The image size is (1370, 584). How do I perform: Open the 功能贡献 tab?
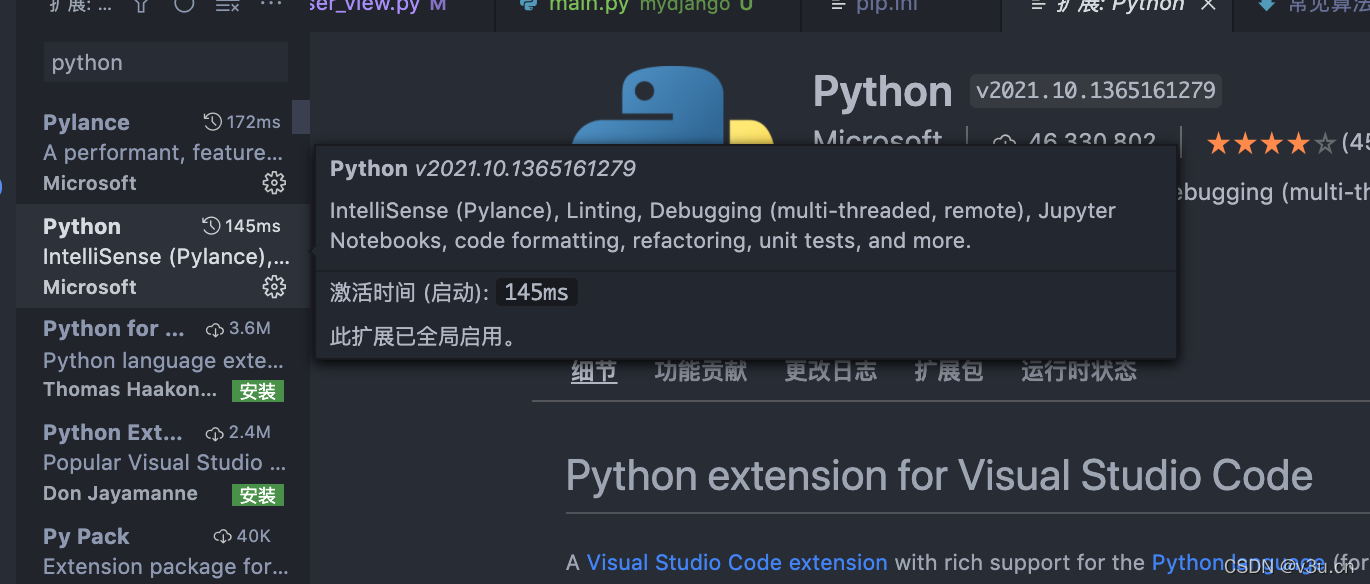pyautogui.click(x=700, y=372)
